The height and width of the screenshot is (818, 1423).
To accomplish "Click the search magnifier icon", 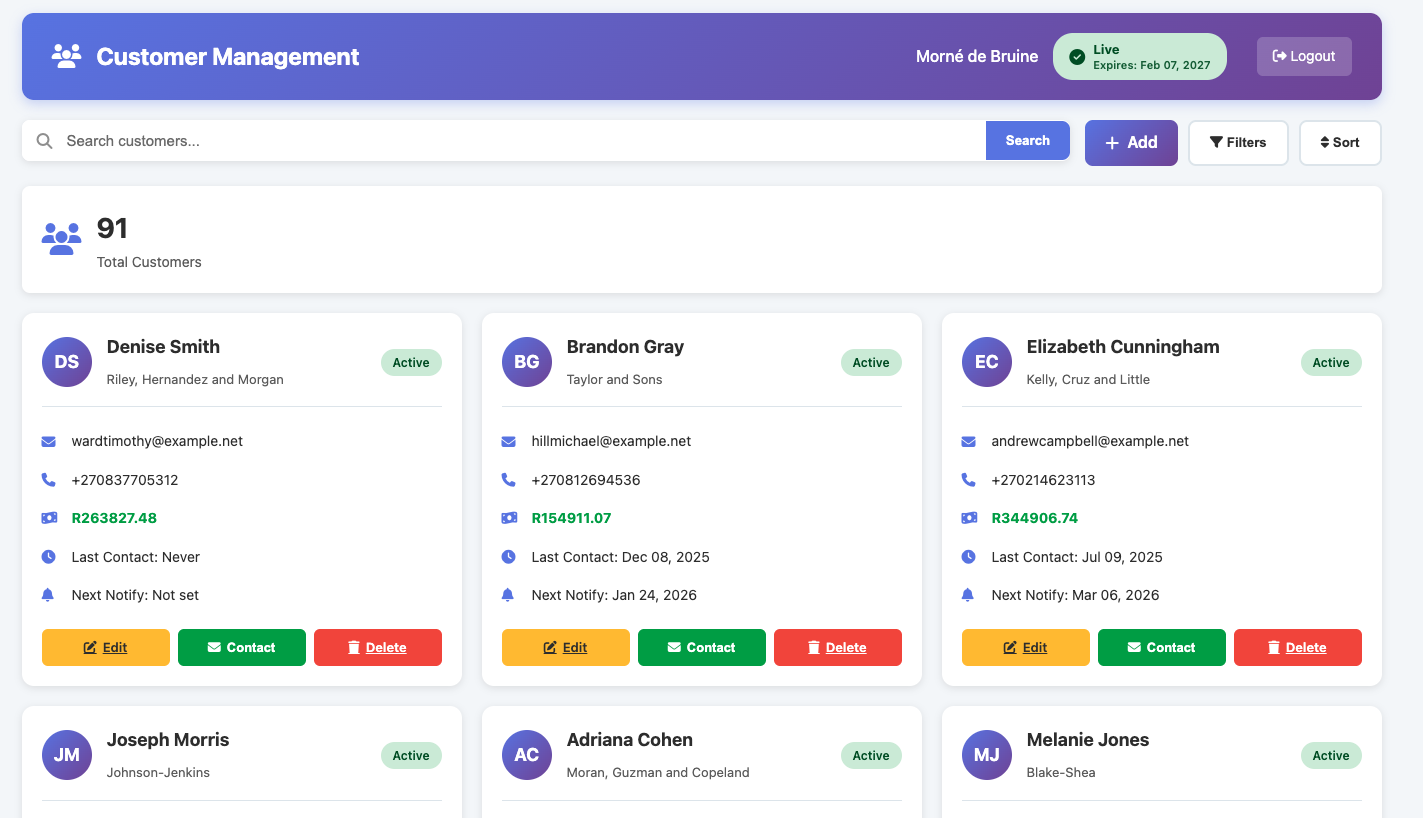I will (x=44, y=141).
